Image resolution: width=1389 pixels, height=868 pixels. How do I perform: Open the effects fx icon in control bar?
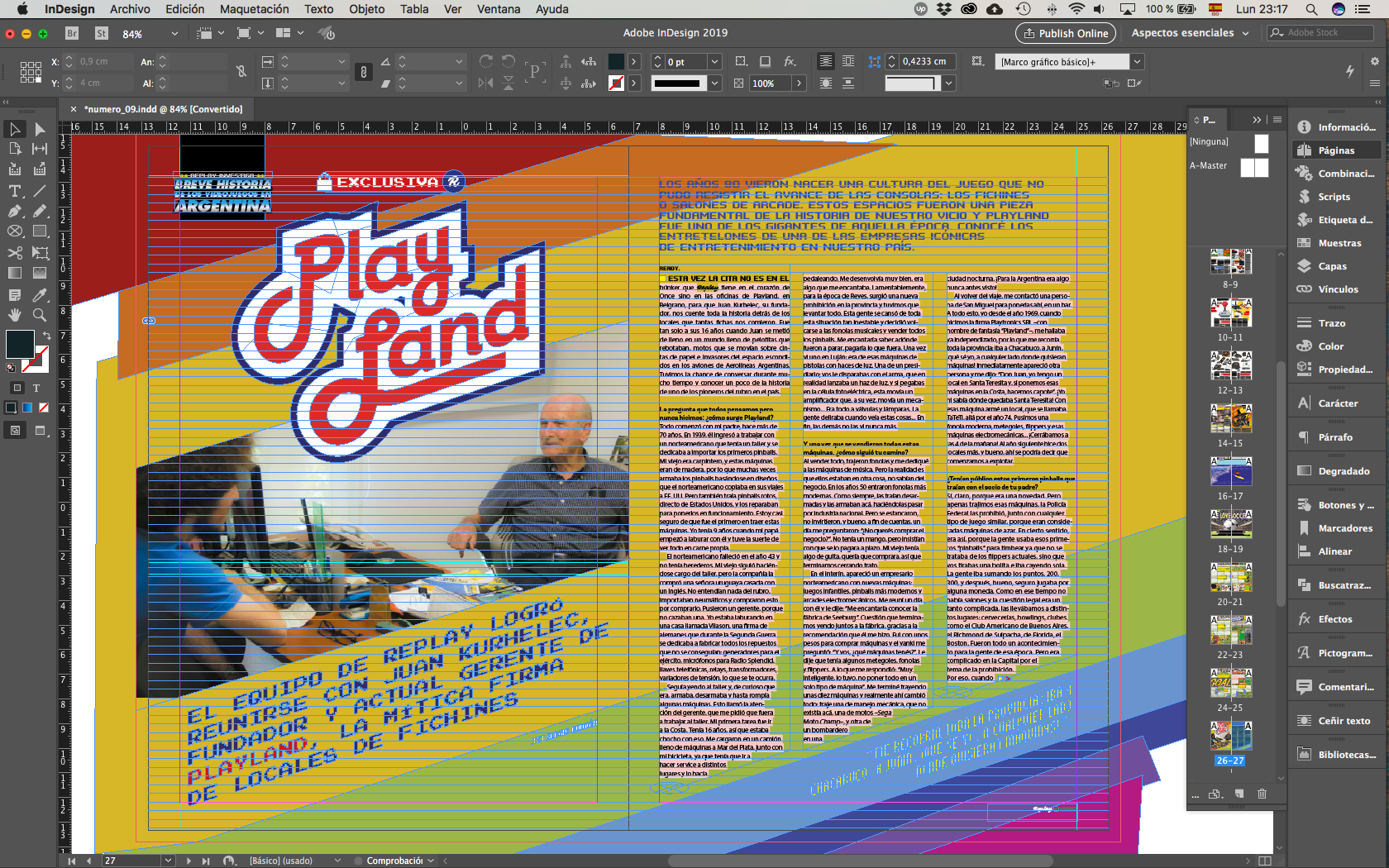pyautogui.click(x=790, y=61)
